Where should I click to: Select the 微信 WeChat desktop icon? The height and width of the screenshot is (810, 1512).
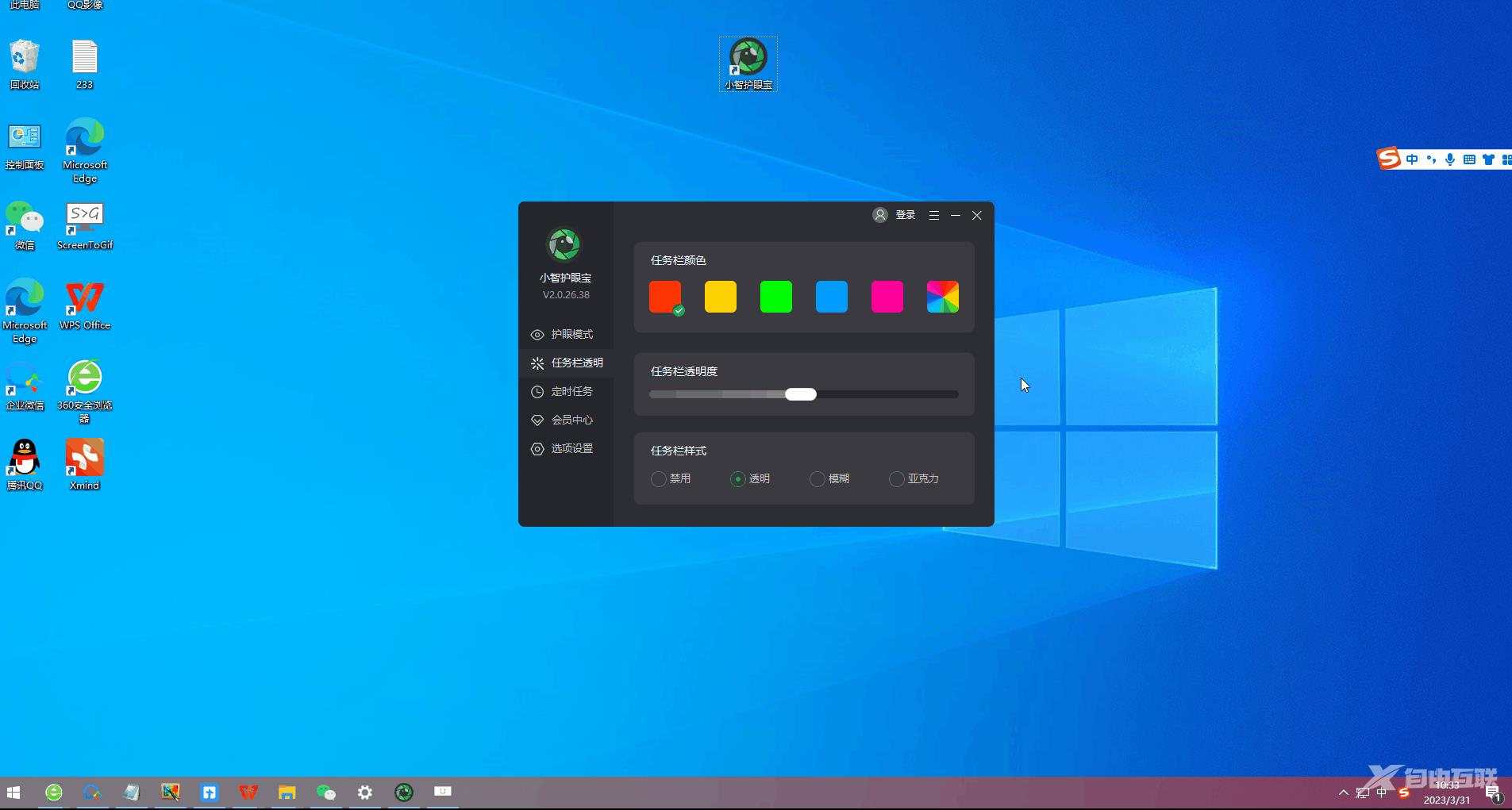coord(25,225)
